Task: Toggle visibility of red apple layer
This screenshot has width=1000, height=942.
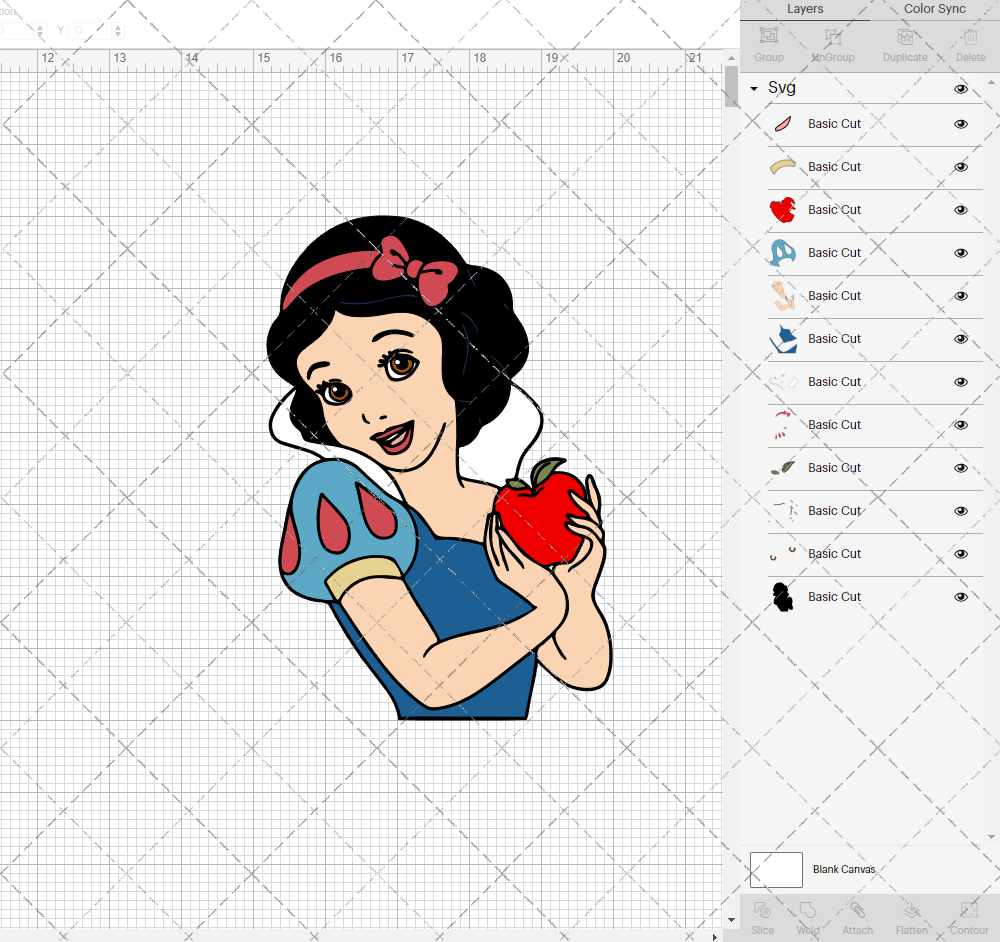Action: point(960,210)
